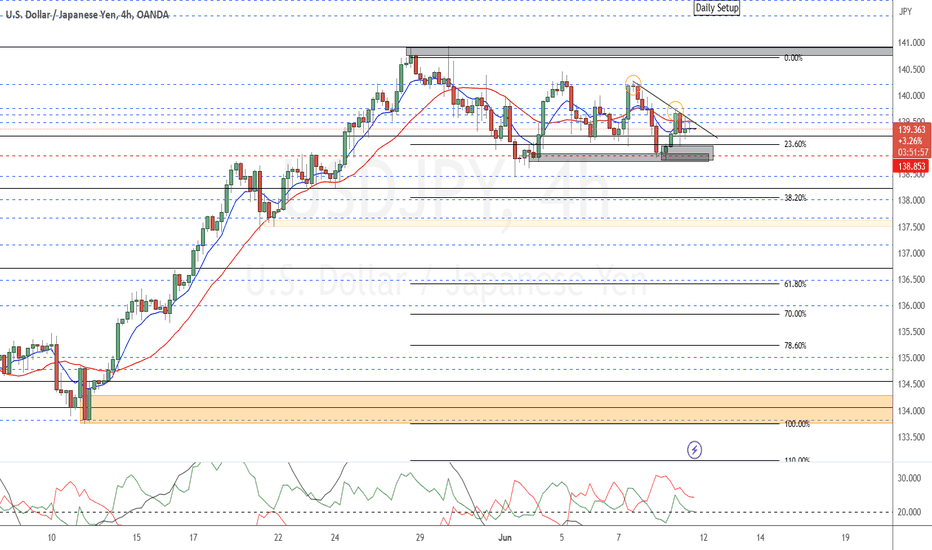Click the 138.000 price axis label
This screenshot has width=932, height=550.
pyautogui.click(x=911, y=200)
